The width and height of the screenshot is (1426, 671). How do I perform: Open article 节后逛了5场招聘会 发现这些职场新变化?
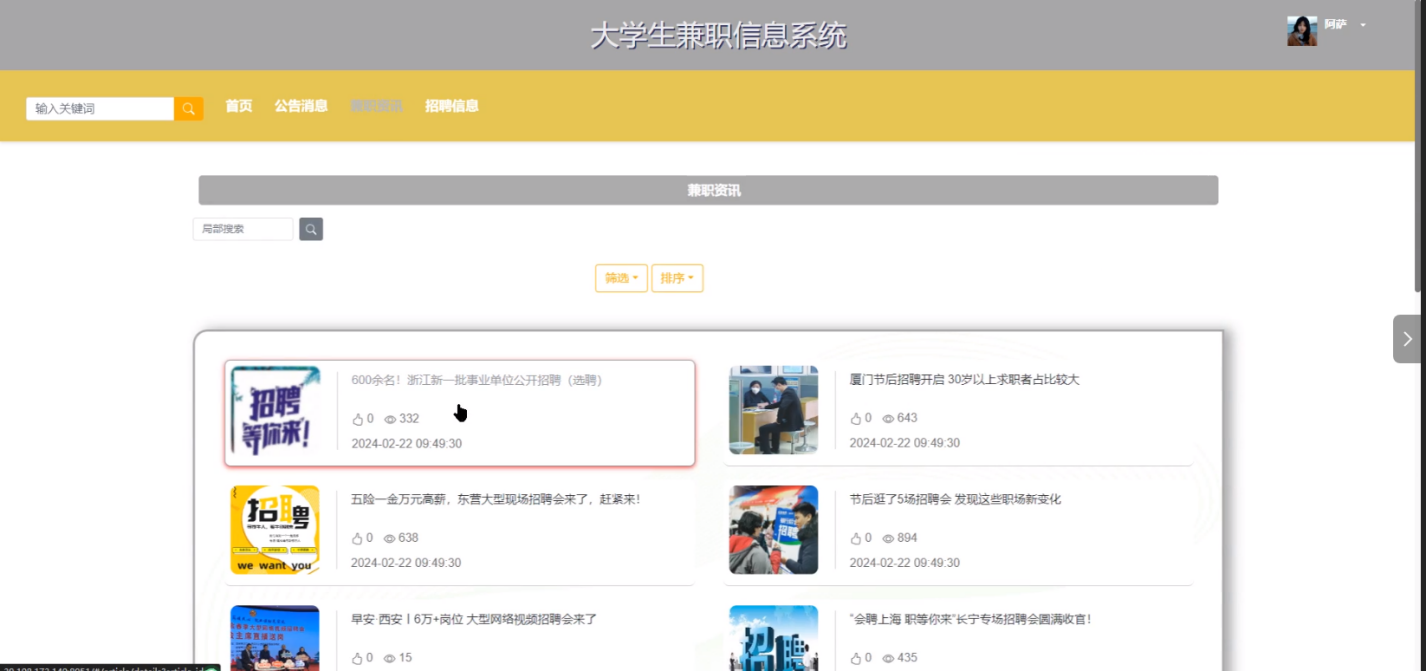point(955,499)
